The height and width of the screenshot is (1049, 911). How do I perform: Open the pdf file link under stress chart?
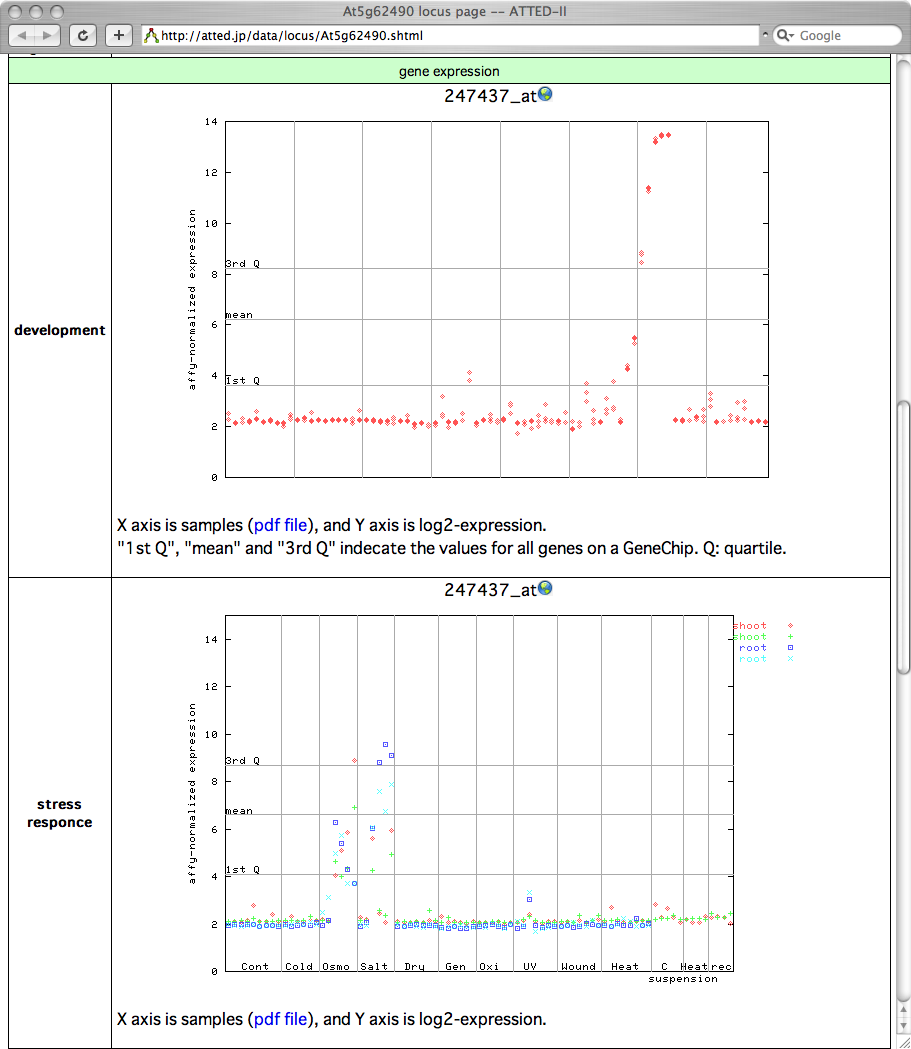coord(282,1019)
